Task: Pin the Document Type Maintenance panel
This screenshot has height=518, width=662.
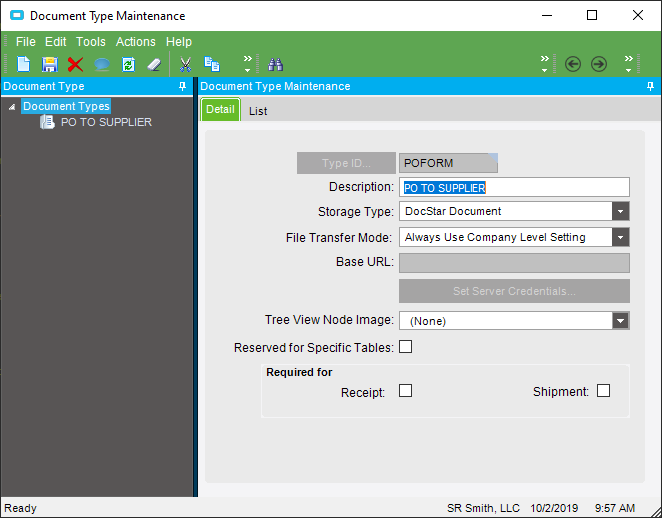Action: [650, 86]
